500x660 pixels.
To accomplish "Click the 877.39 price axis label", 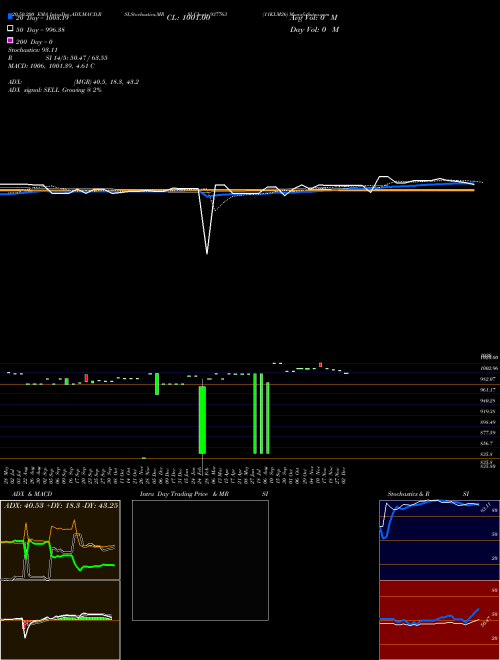I will (488, 432).
